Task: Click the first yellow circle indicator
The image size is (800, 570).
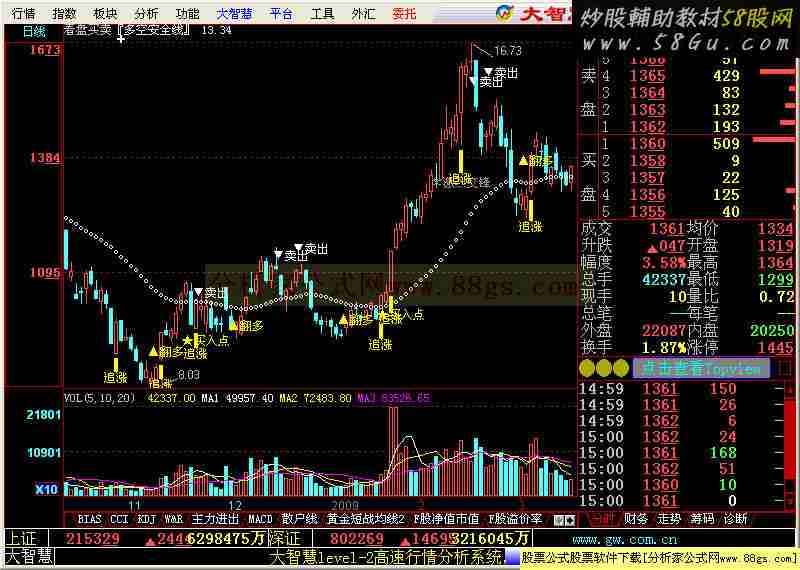Action: [587, 368]
